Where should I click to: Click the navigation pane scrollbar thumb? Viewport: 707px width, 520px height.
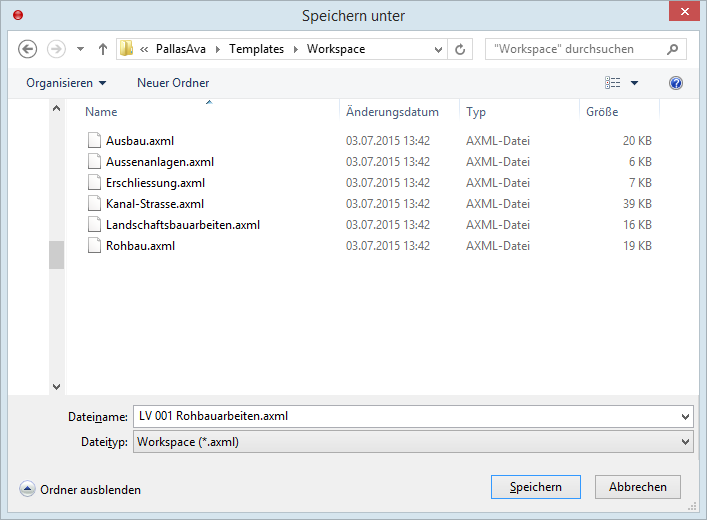pos(56,255)
